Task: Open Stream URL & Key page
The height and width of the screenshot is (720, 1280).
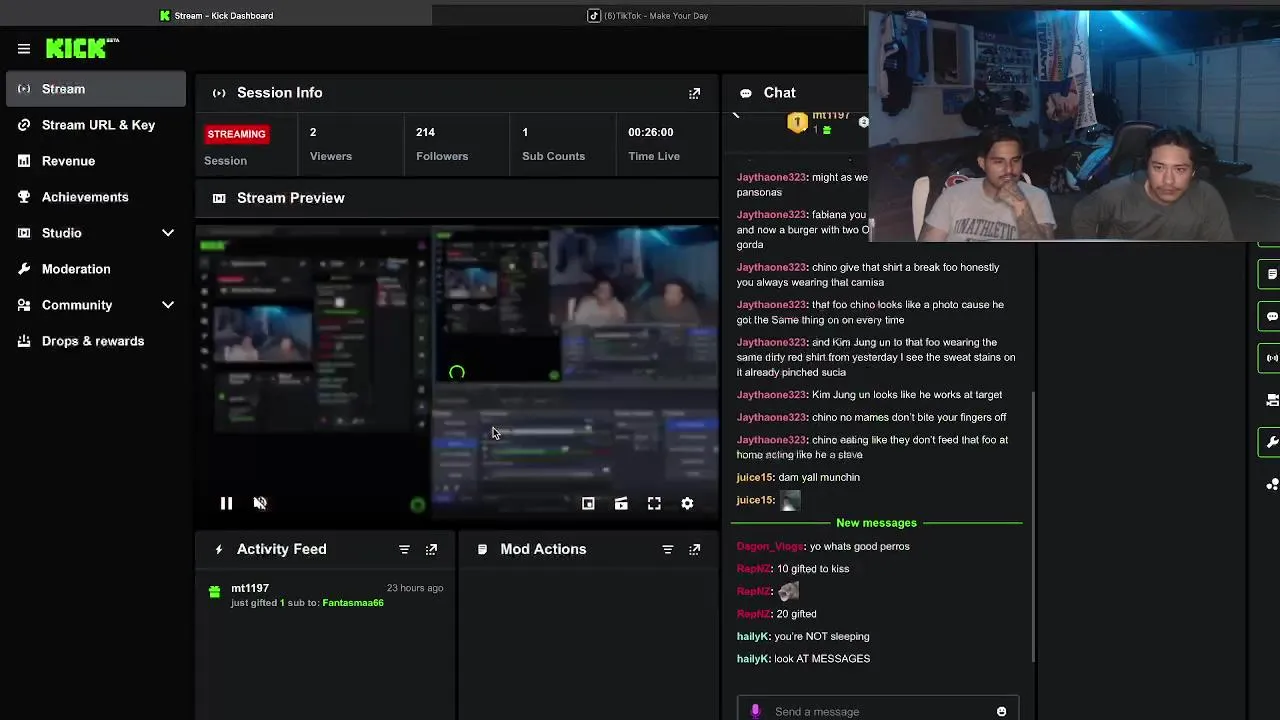Action: point(96,125)
